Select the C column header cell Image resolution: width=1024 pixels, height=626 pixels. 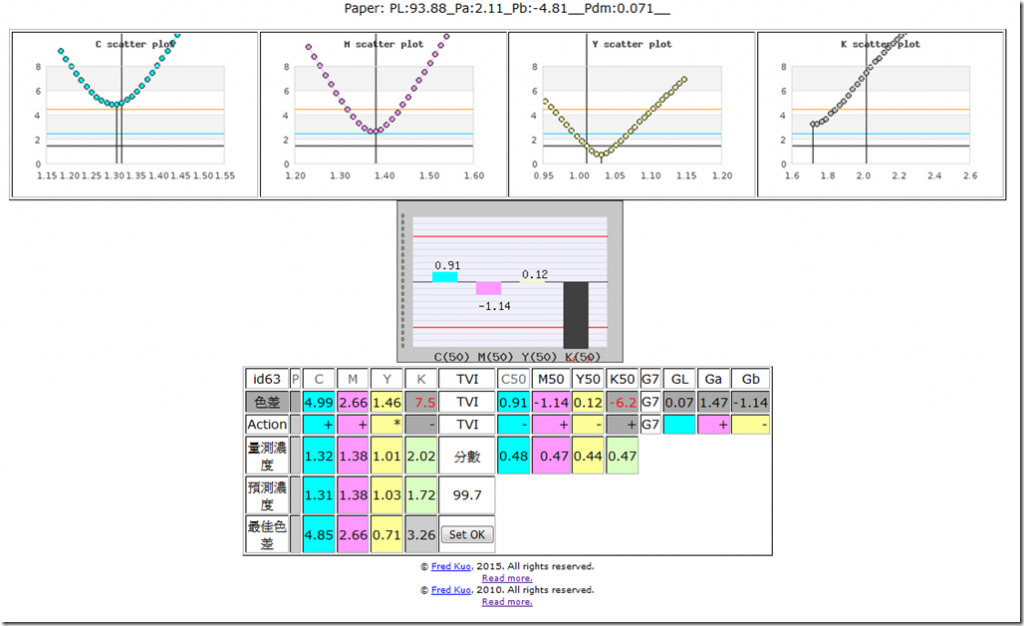click(x=319, y=379)
